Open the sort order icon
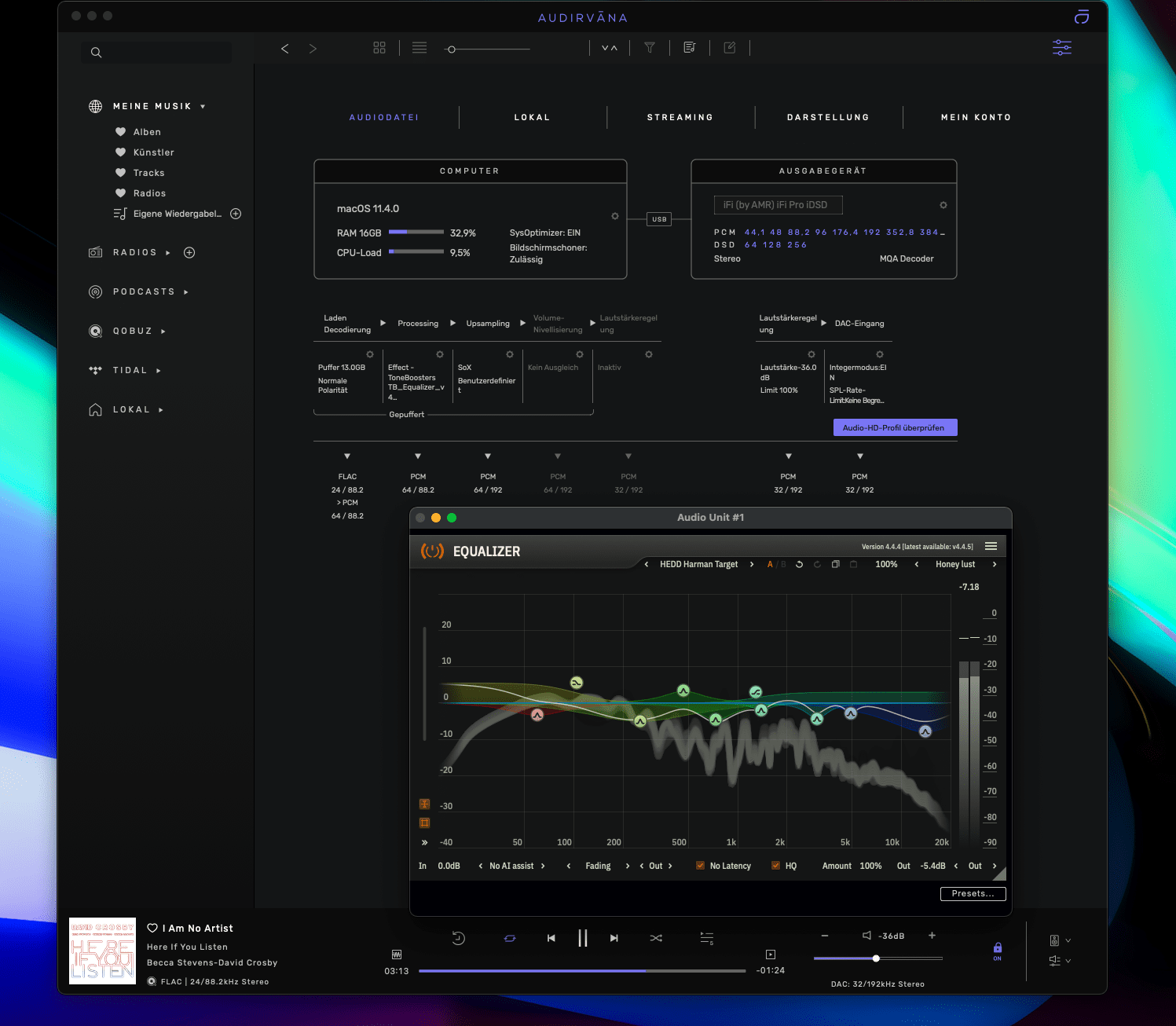 [610, 48]
